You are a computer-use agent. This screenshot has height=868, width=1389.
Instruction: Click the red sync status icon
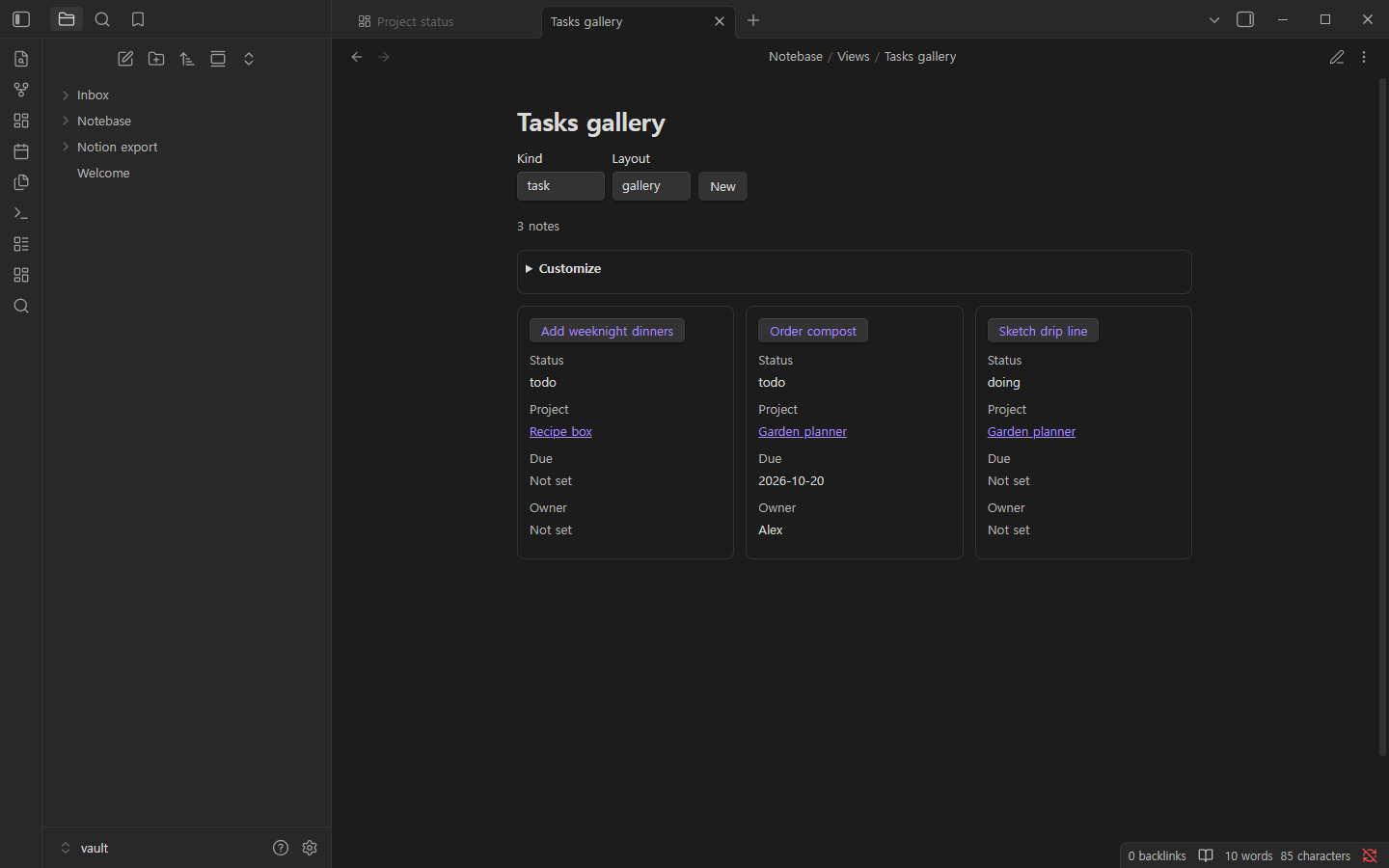(1370, 855)
